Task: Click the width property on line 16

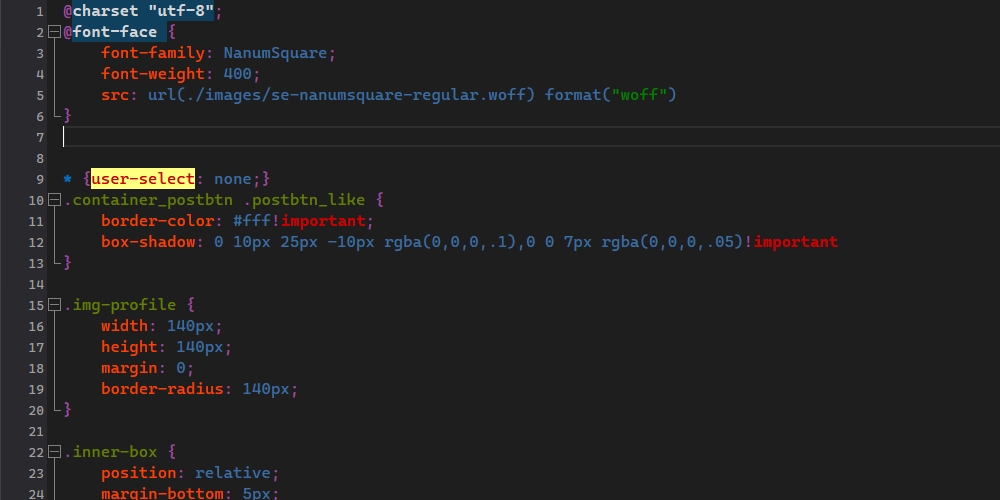Action: [124, 327]
